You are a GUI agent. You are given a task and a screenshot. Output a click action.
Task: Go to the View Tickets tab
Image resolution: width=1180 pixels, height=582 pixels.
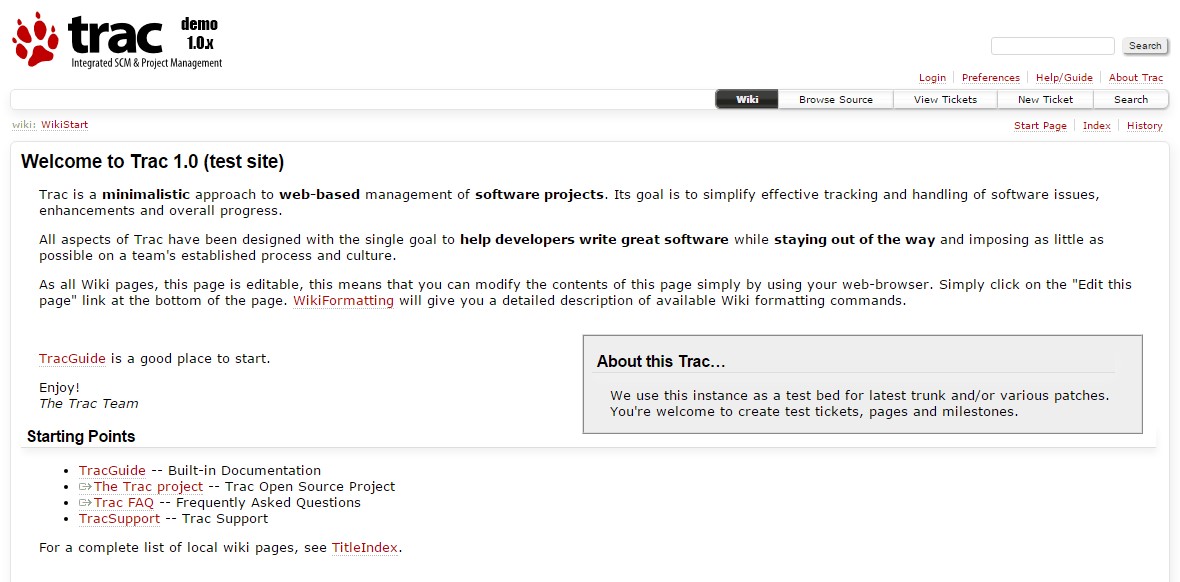945,99
